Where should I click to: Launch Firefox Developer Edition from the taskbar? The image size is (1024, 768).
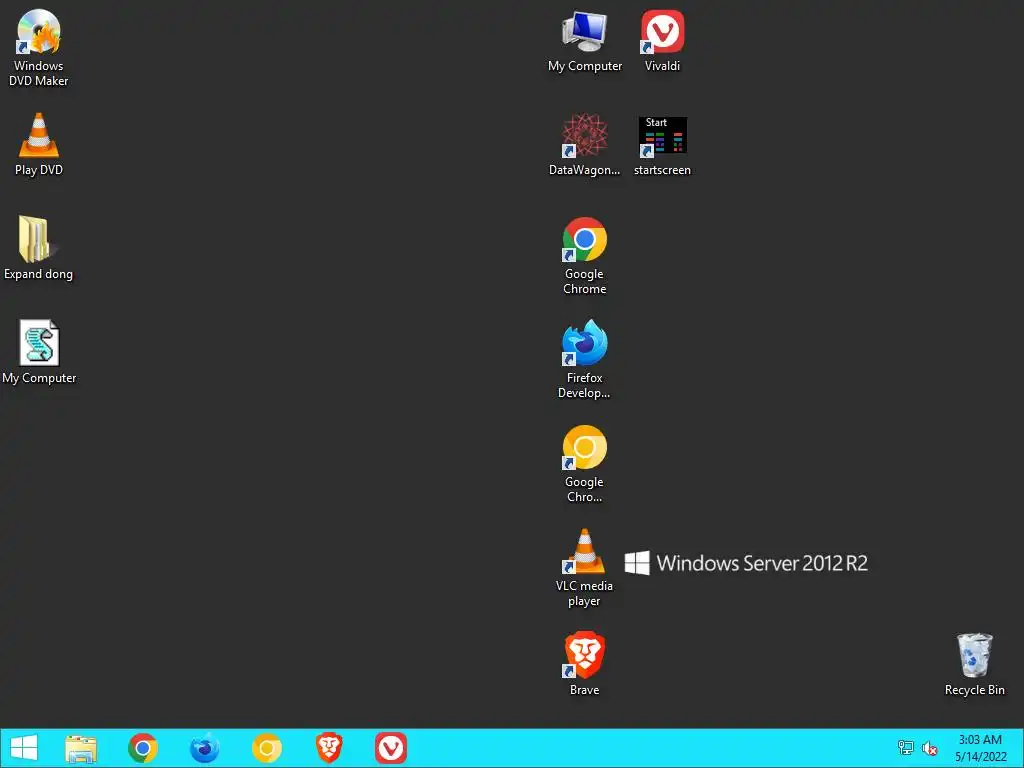(x=204, y=748)
